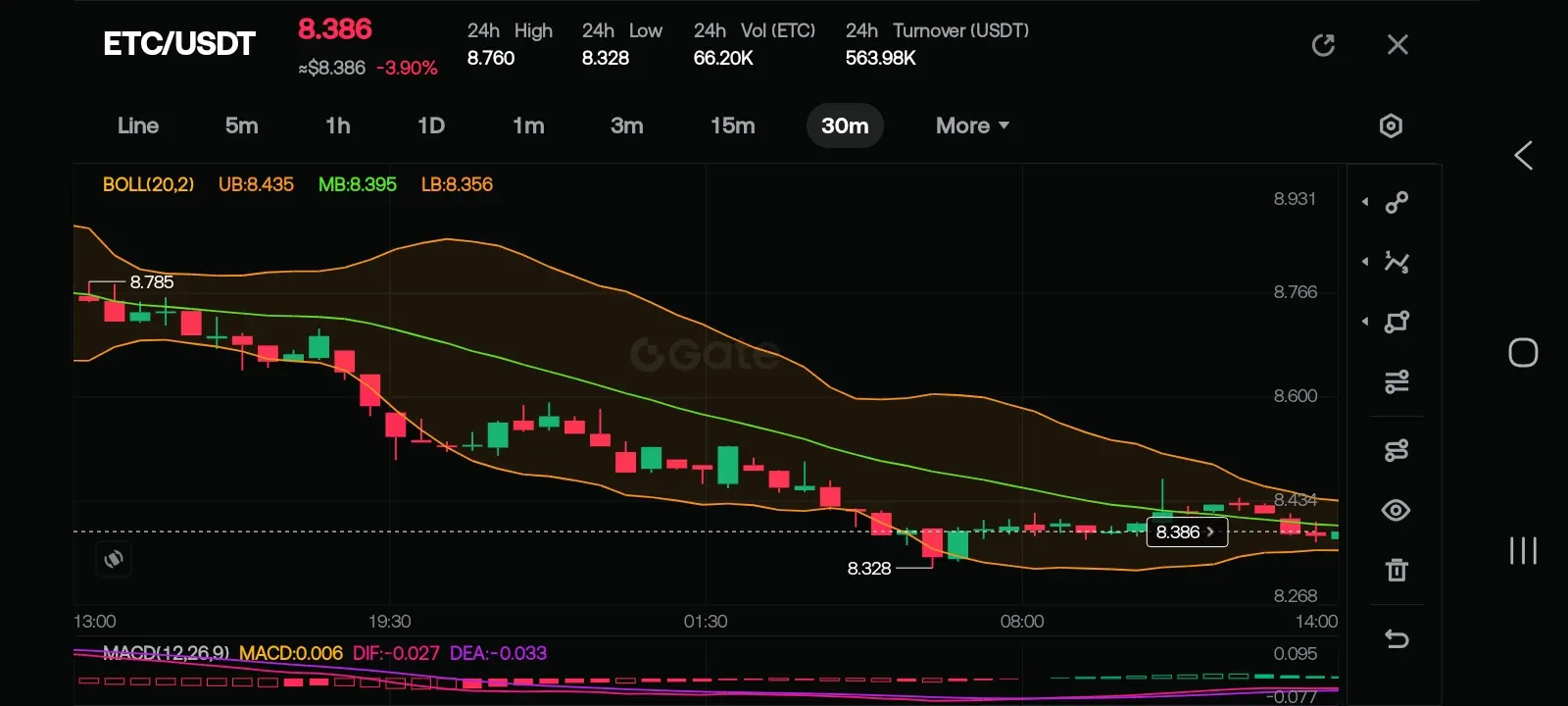Tap the Android home button

[1523, 353]
